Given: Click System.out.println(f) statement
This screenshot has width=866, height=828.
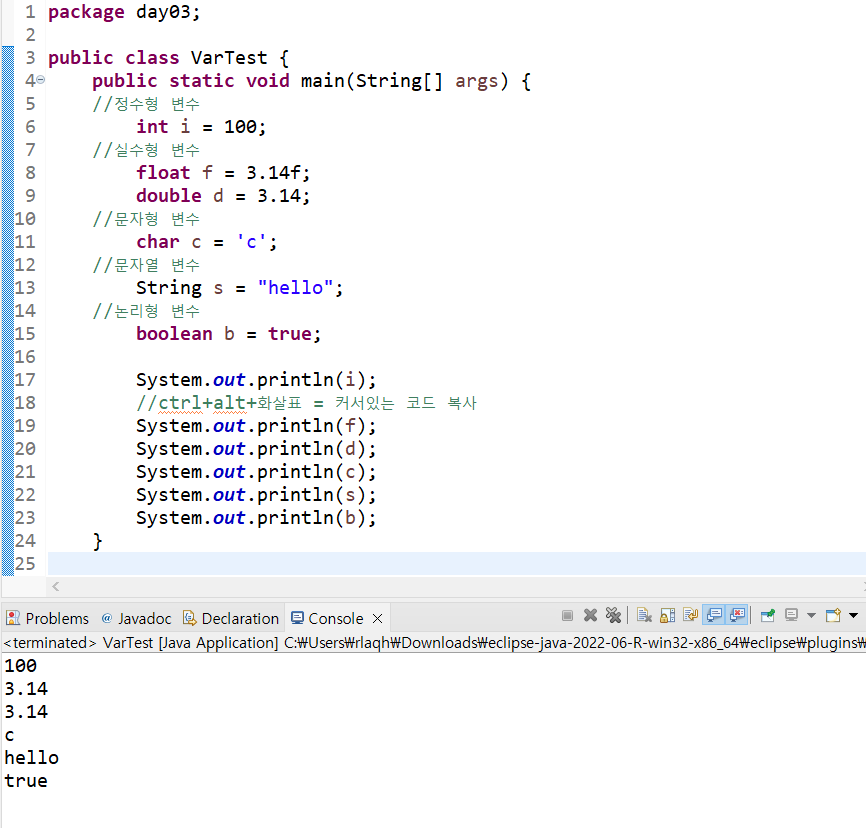Looking at the screenshot, I should [x=256, y=426].
